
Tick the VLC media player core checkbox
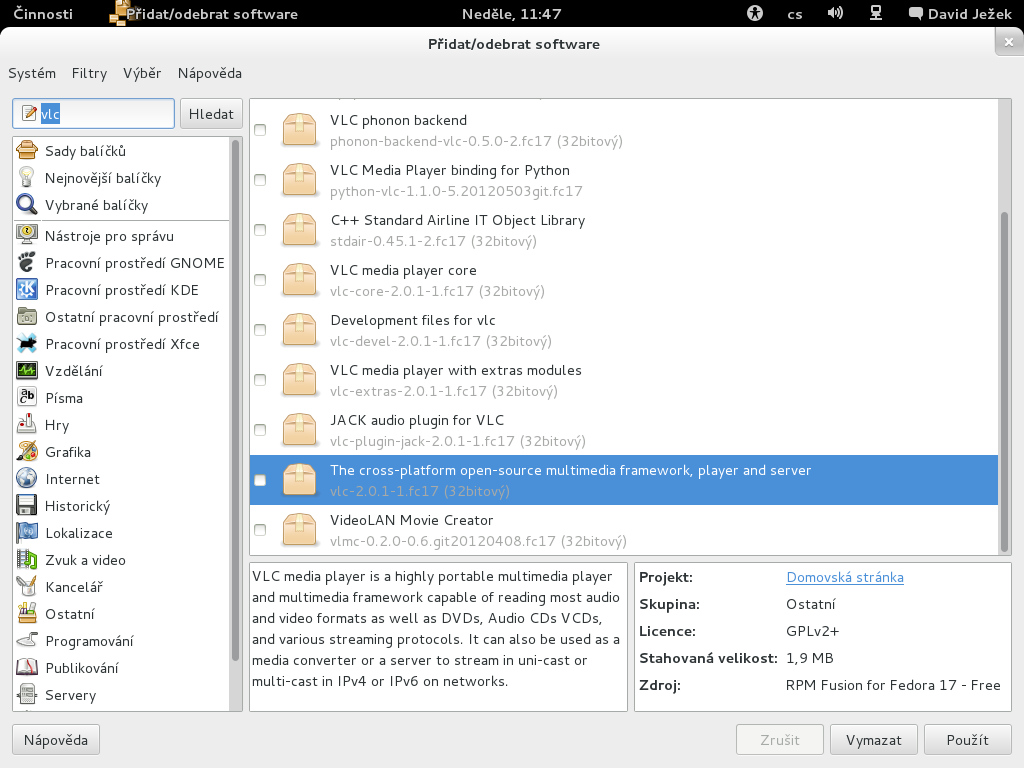click(x=260, y=280)
